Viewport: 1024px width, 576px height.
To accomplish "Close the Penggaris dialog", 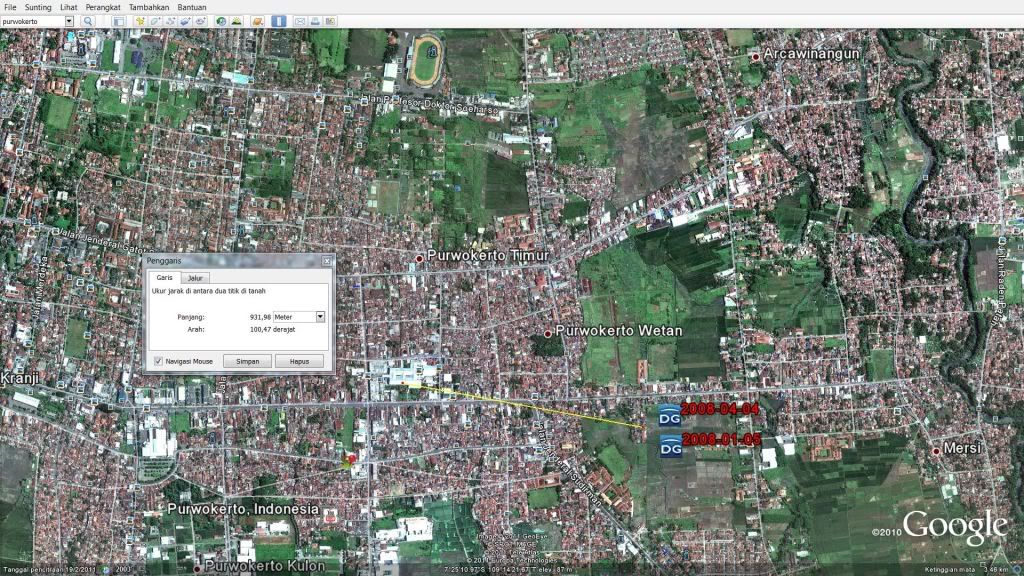I will pos(327,261).
